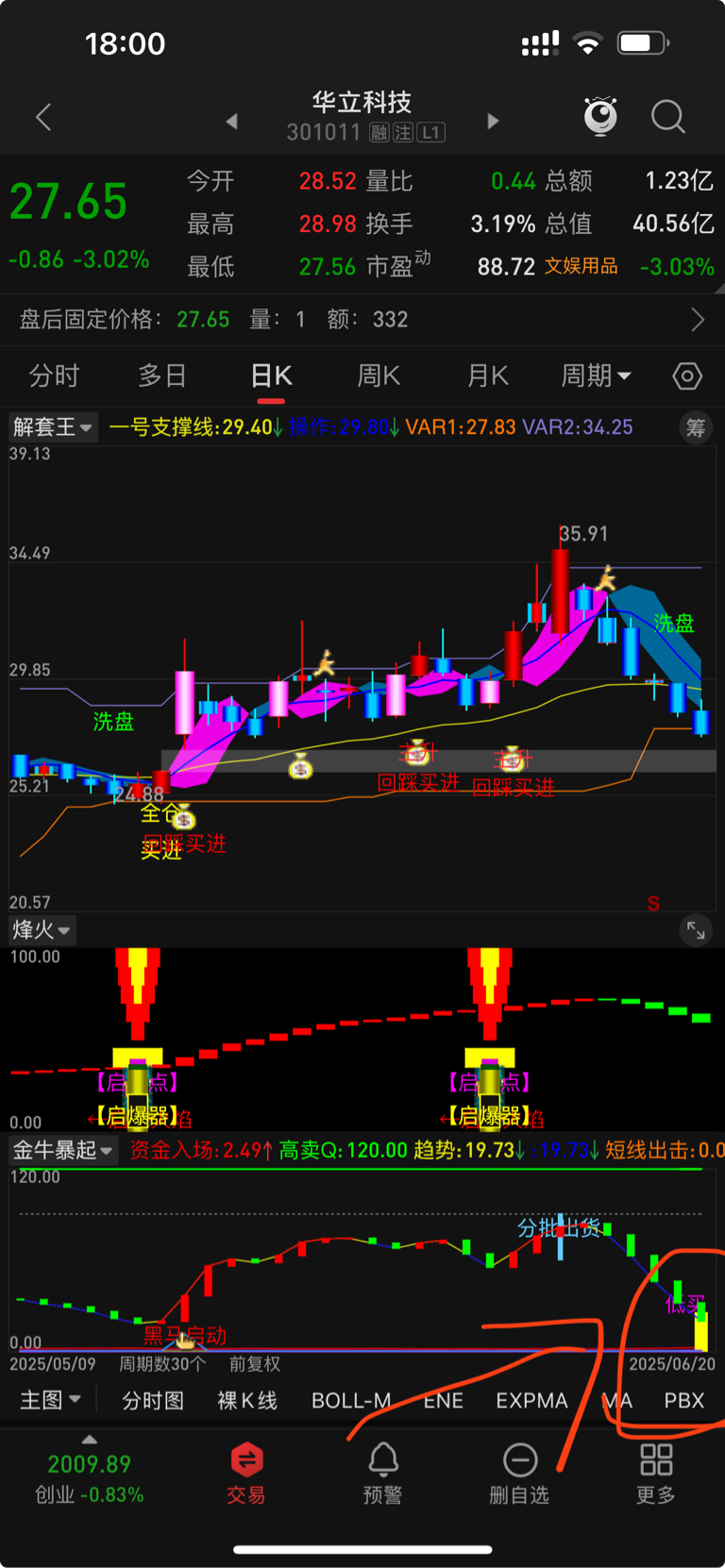Switch to 多日 tab

[162, 376]
